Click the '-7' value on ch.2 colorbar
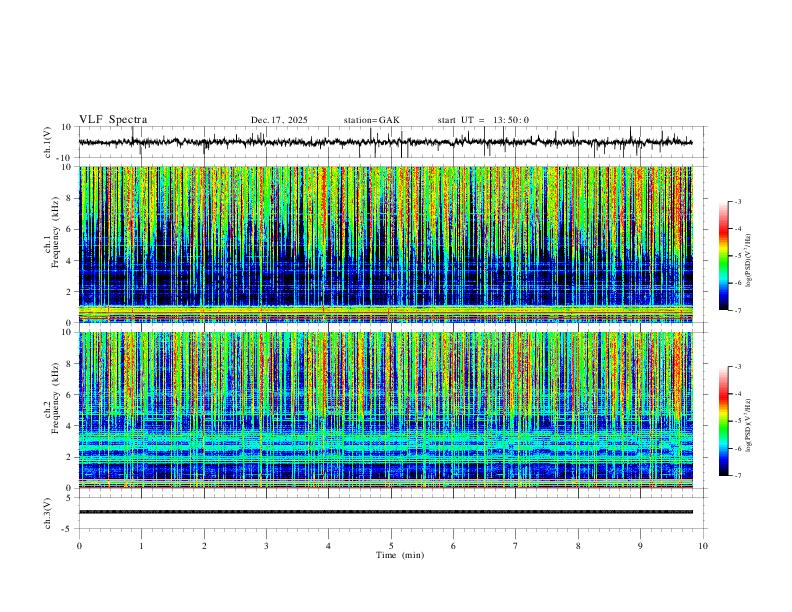 pos(737,475)
